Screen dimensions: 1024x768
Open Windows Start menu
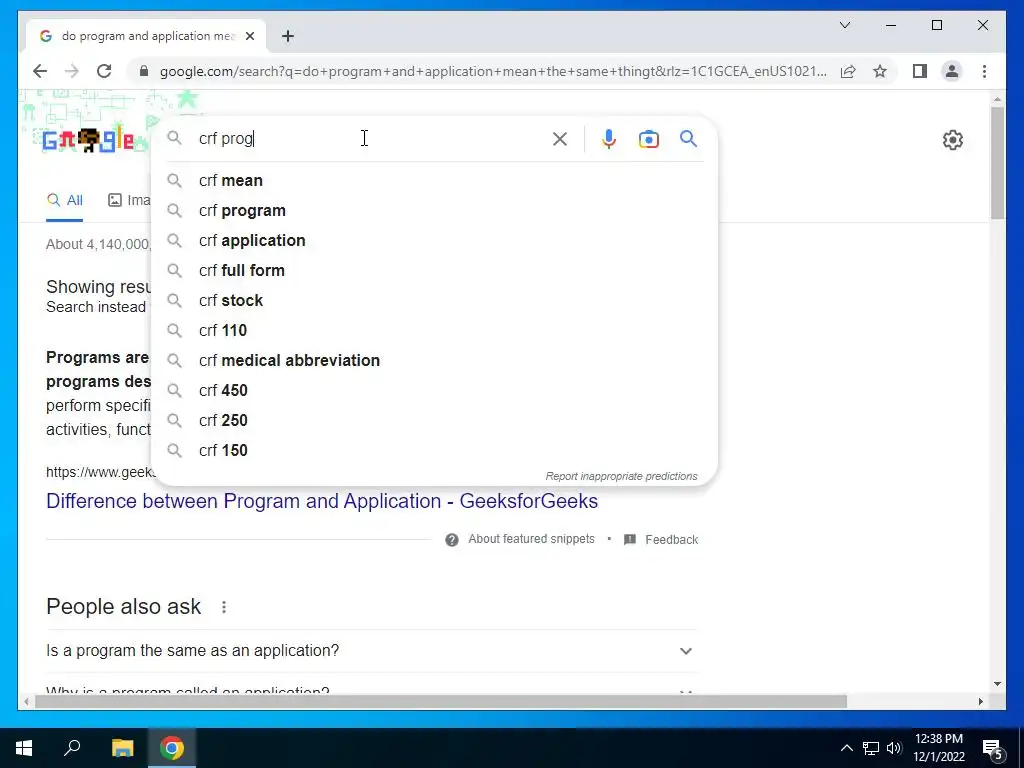[x=24, y=748]
